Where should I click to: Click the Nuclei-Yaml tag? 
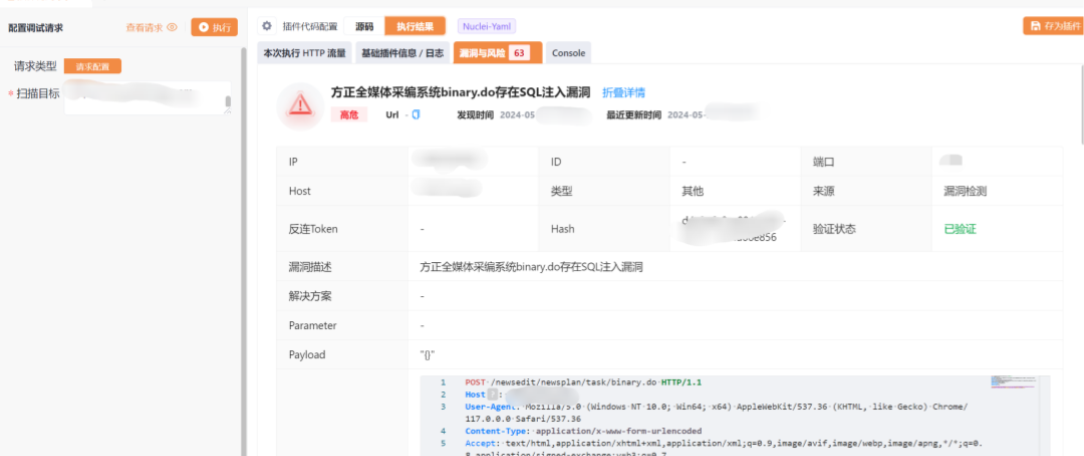(487, 26)
